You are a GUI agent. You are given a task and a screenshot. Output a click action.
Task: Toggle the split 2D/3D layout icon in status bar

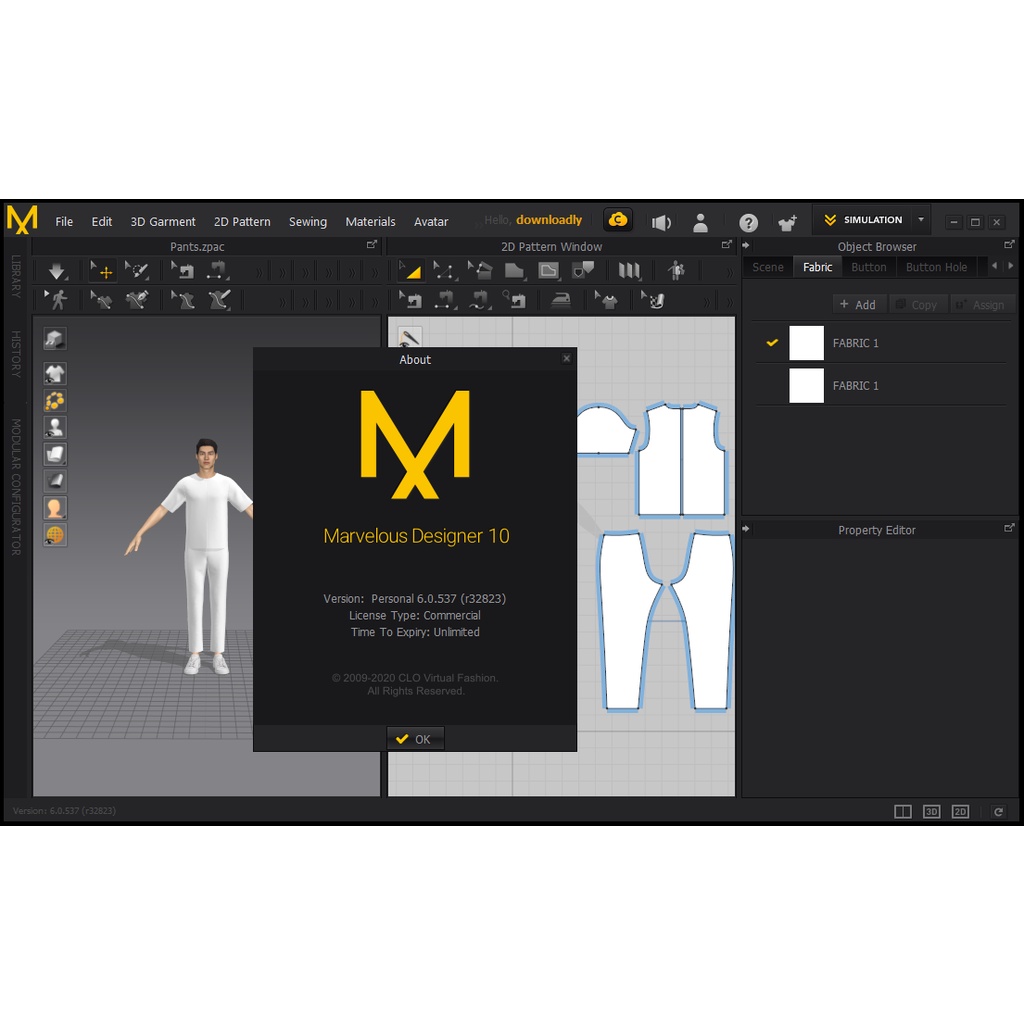903,812
